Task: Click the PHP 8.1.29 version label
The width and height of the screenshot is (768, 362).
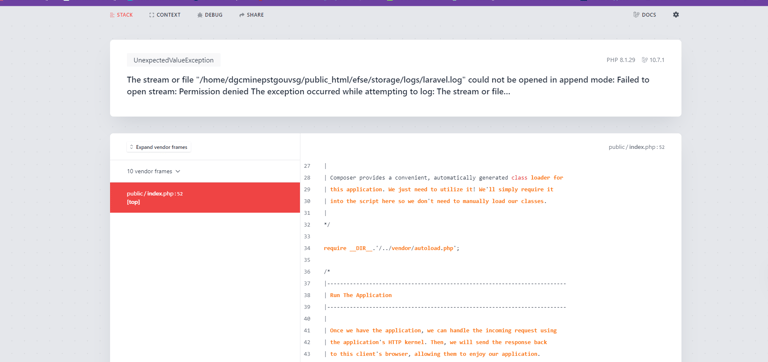Action: tap(621, 60)
